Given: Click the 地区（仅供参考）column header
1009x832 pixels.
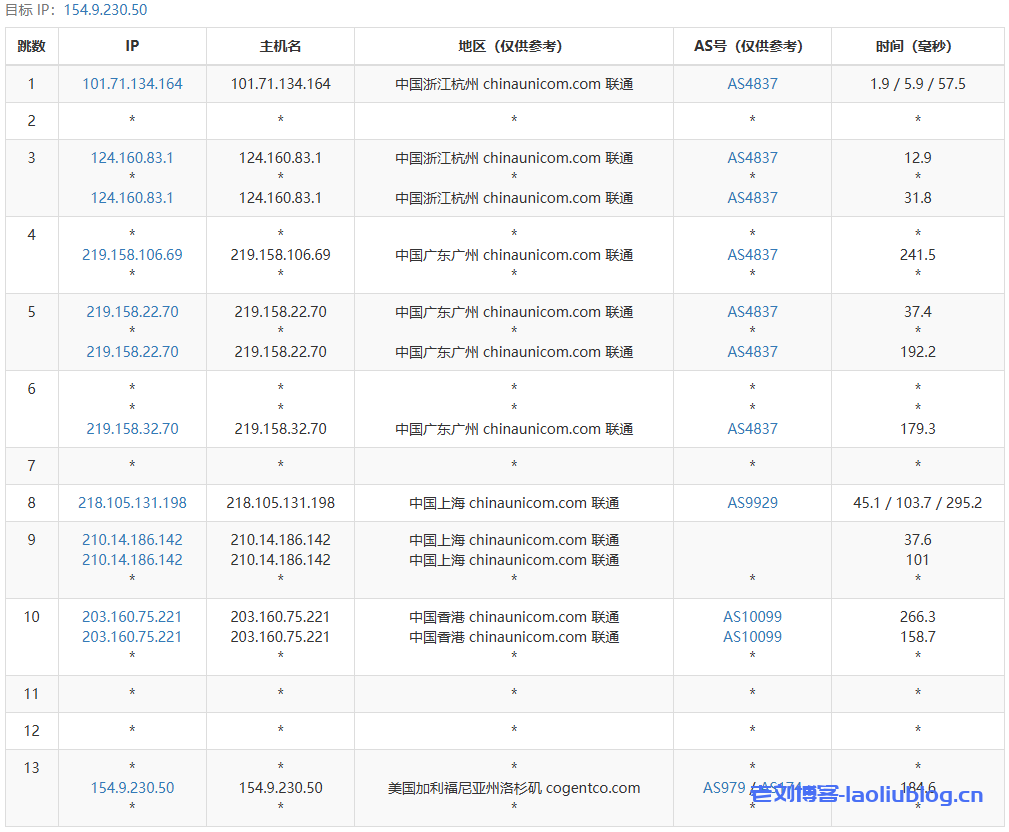Looking at the screenshot, I should (513, 46).
